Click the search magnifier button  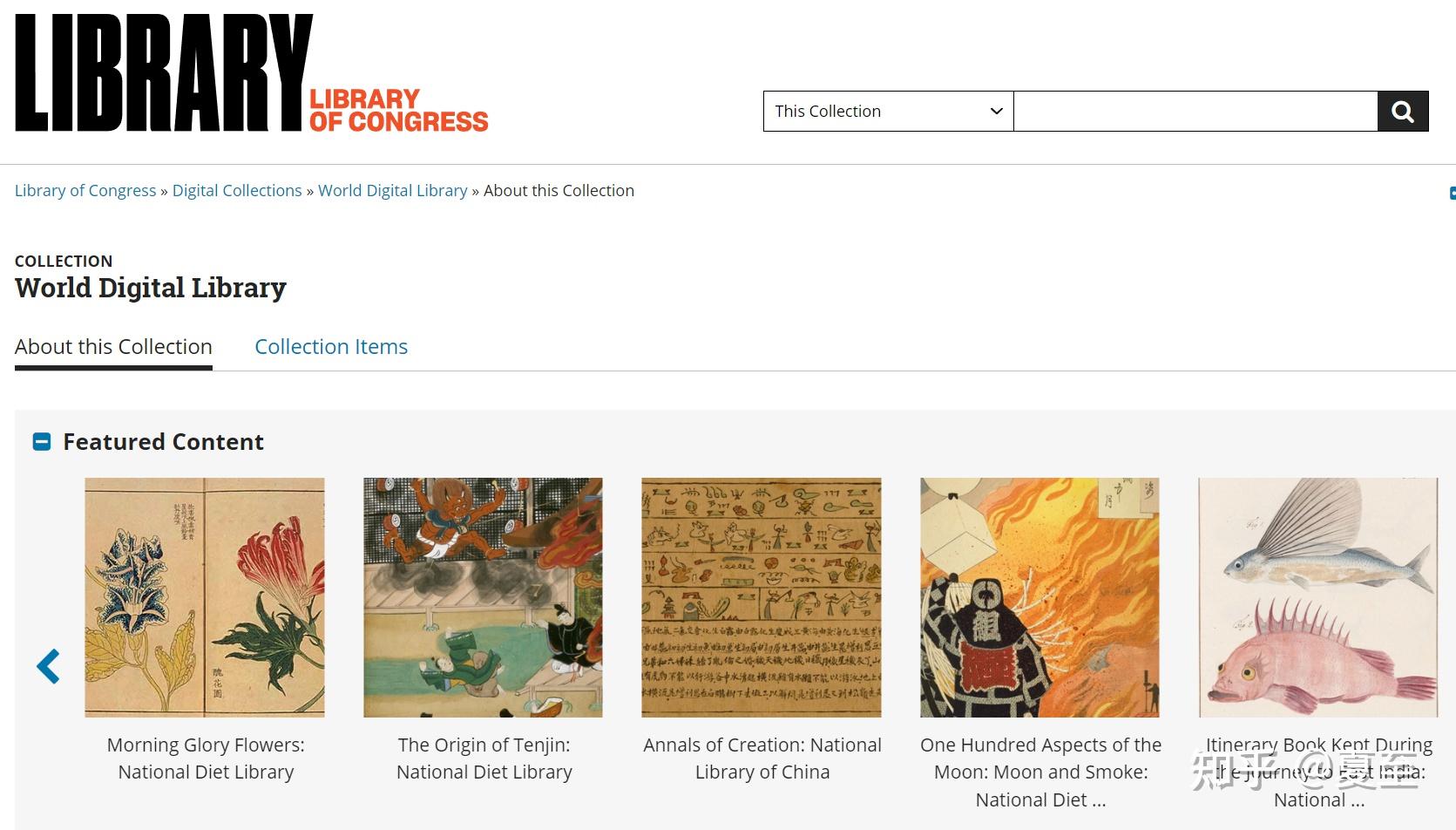[1402, 112]
